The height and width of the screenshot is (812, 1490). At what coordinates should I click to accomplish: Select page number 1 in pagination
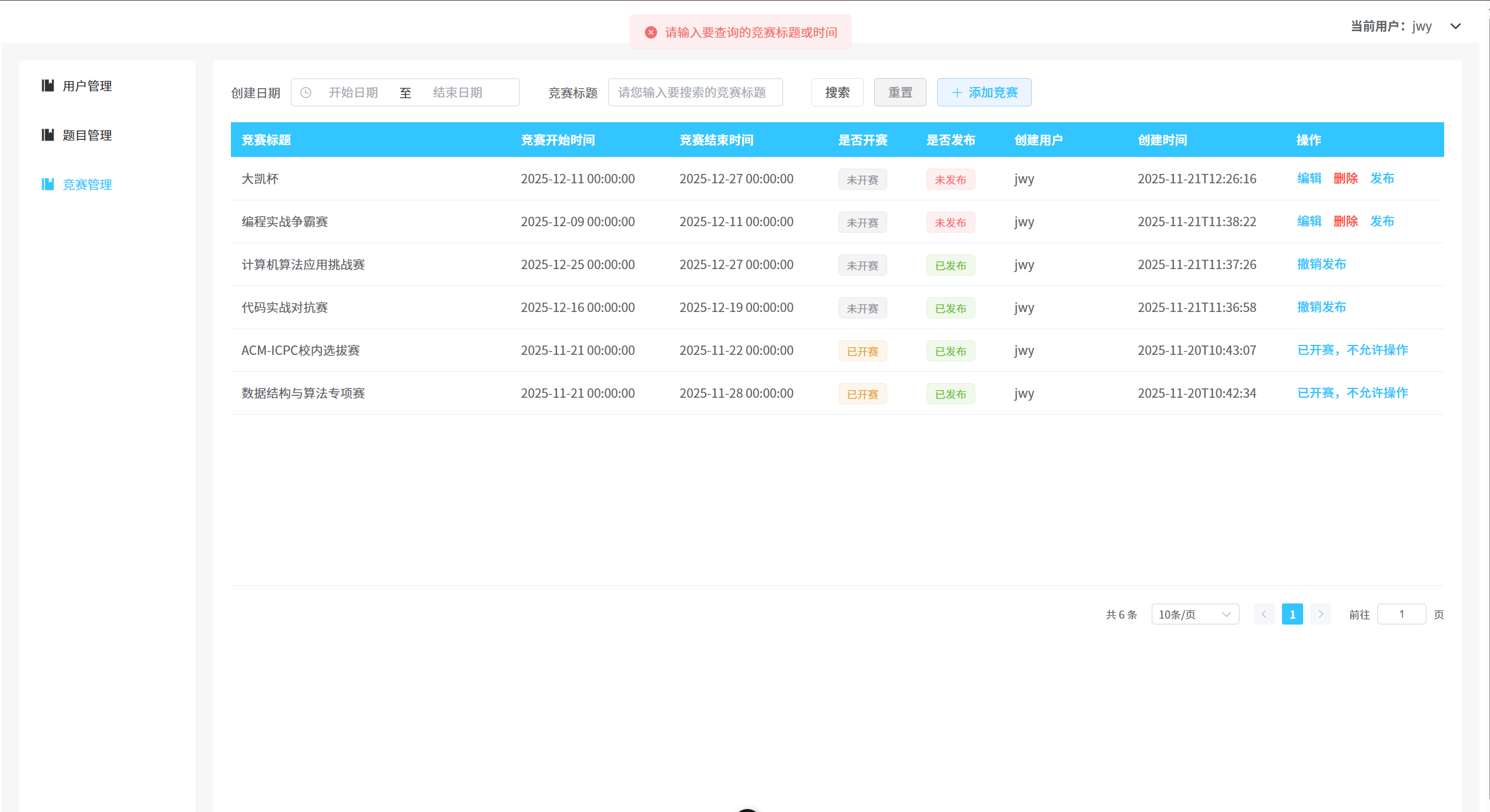coord(1292,614)
